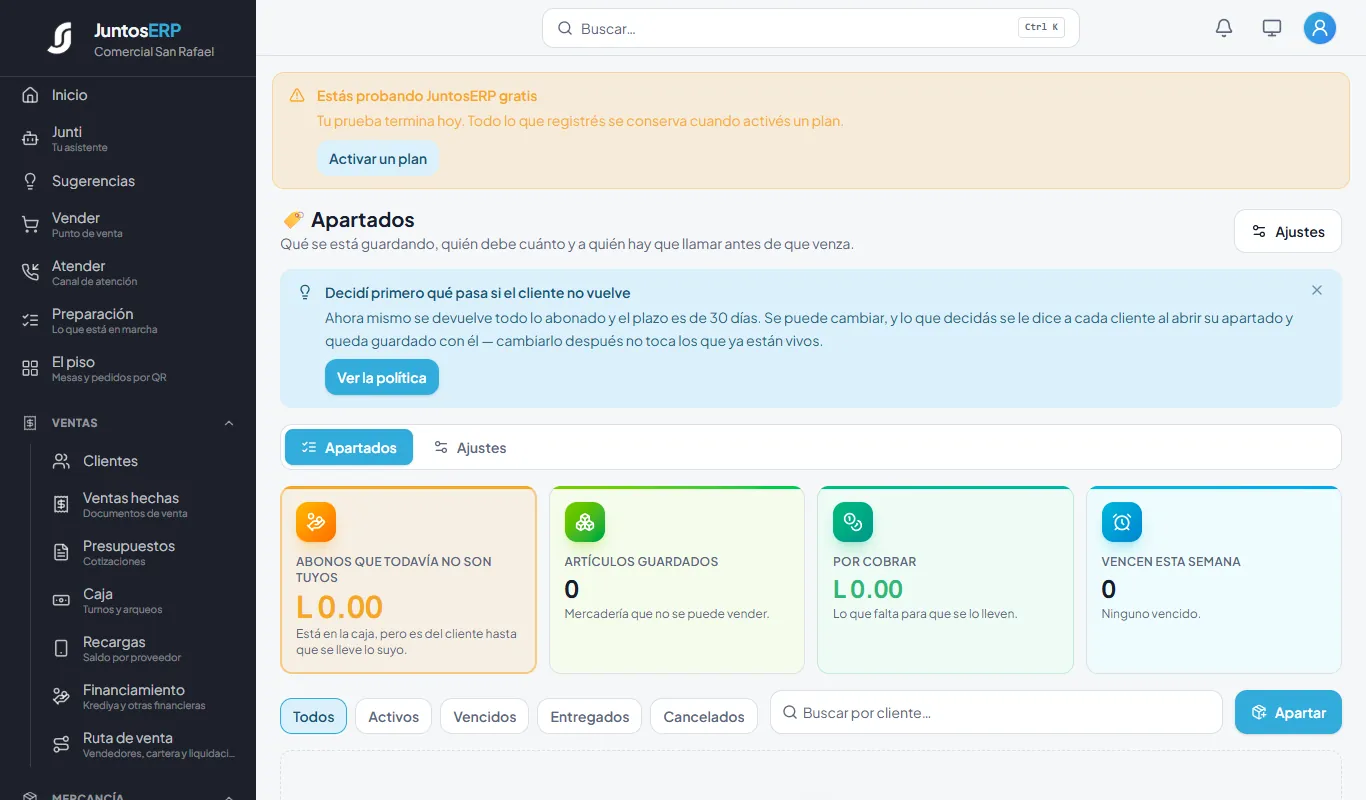1366x800 pixels.
Task: Click the Presupuestos document icon
Action: [61, 552]
